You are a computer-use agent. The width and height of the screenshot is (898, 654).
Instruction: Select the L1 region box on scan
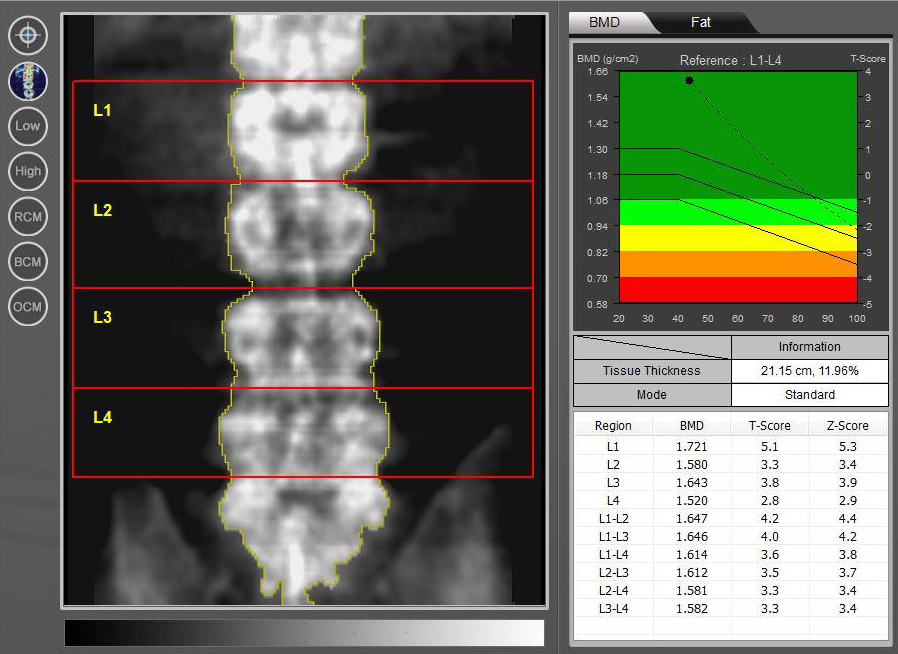click(x=302, y=130)
